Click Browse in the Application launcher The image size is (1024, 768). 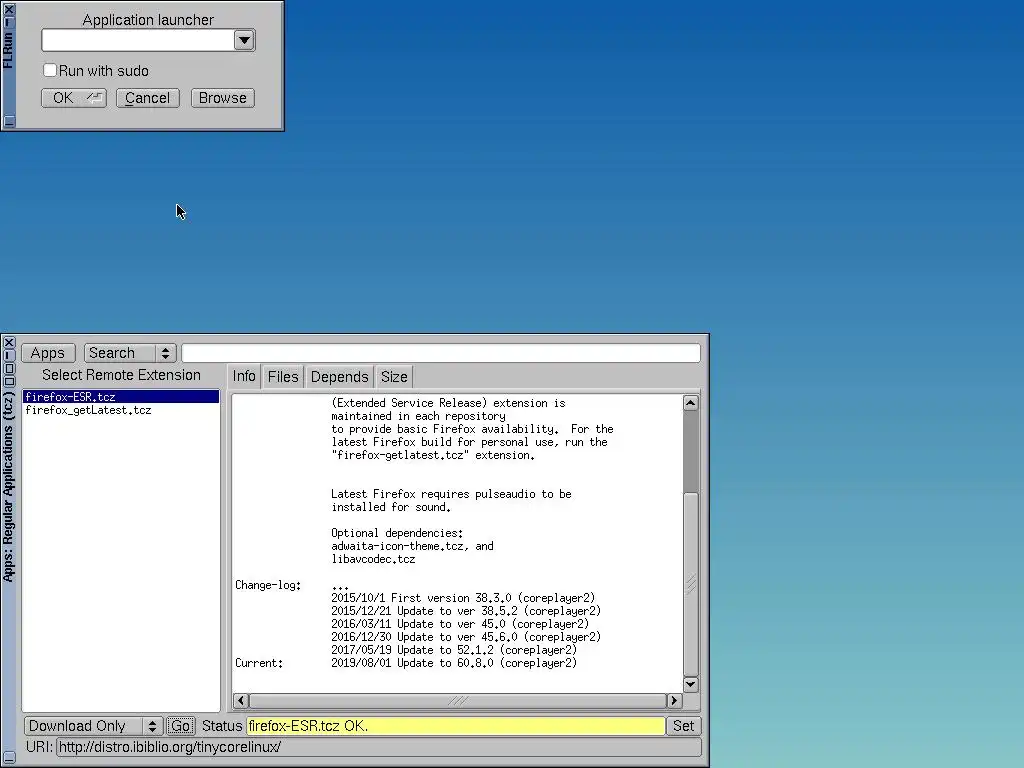click(223, 98)
